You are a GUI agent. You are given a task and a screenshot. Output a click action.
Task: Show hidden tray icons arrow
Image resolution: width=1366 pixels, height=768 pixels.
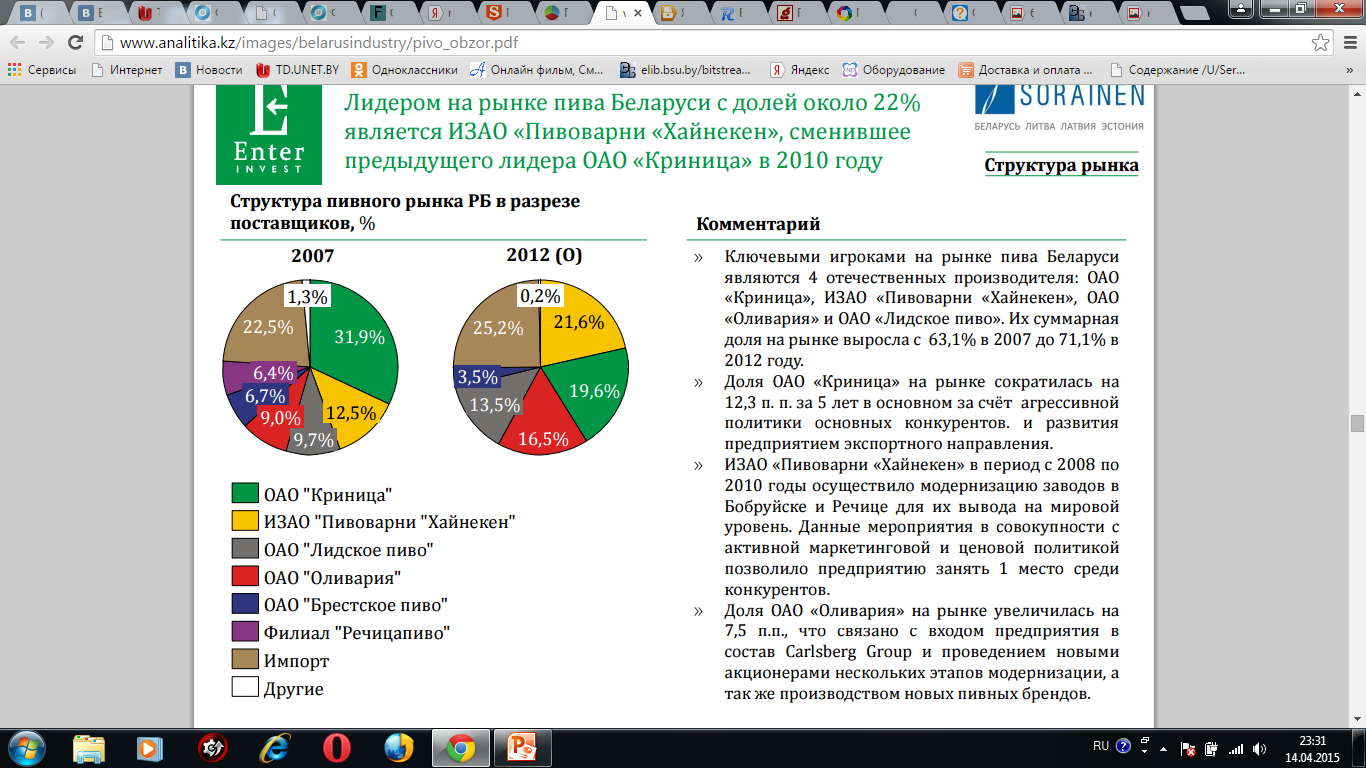(x=1164, y=748)
